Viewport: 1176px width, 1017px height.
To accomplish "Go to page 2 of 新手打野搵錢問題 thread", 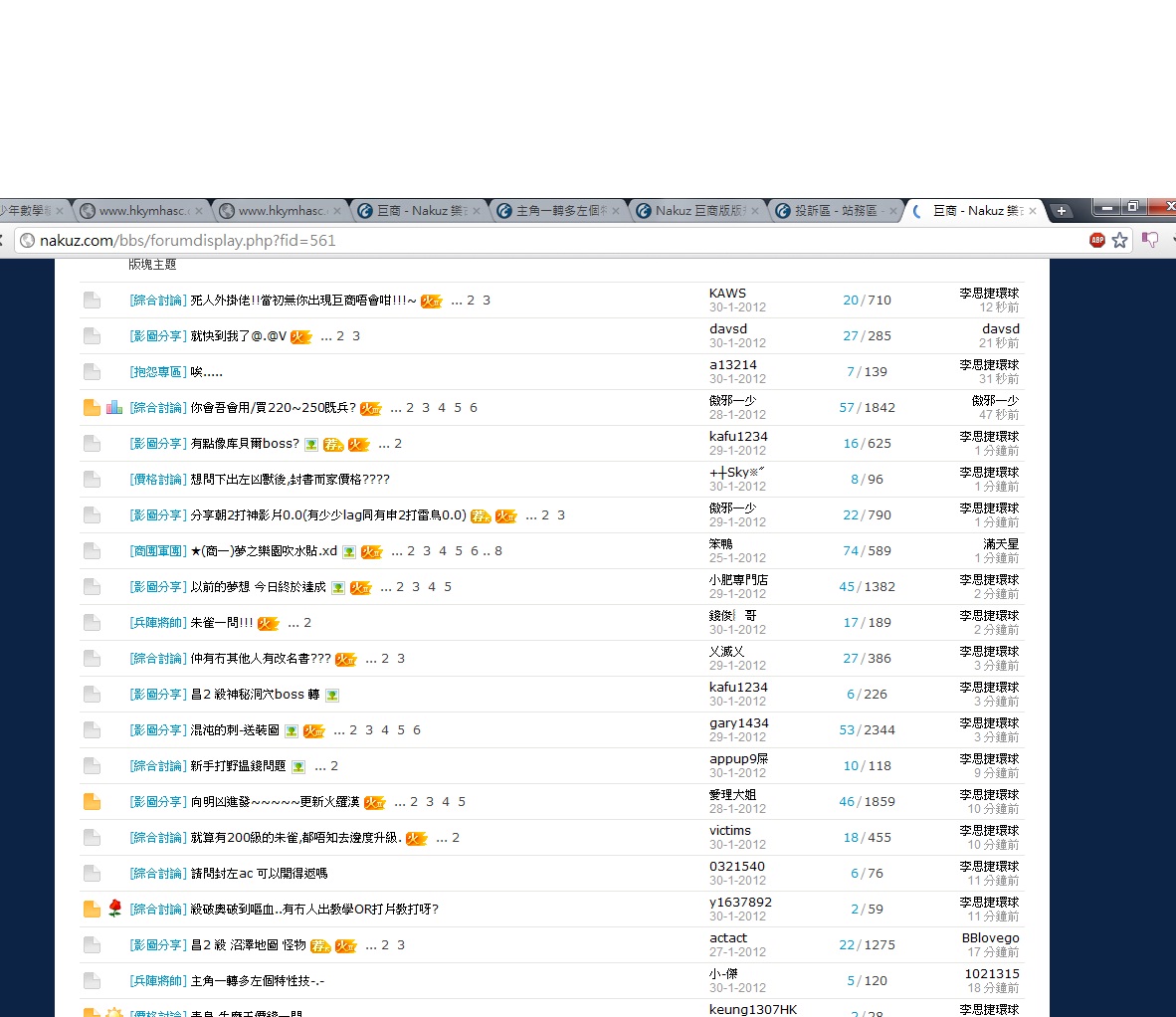I will coord(334,766).
